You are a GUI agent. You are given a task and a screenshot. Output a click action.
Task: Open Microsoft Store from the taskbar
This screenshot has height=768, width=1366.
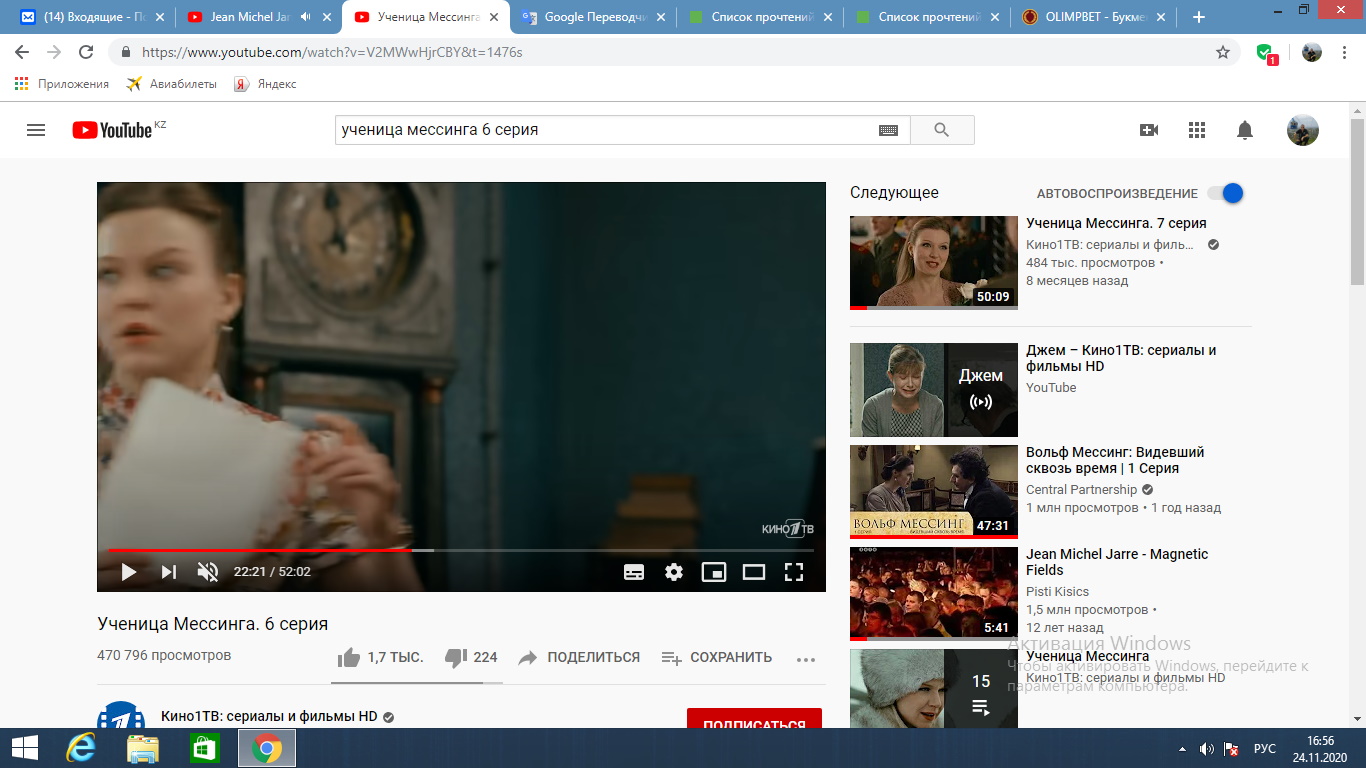[204, 748]
